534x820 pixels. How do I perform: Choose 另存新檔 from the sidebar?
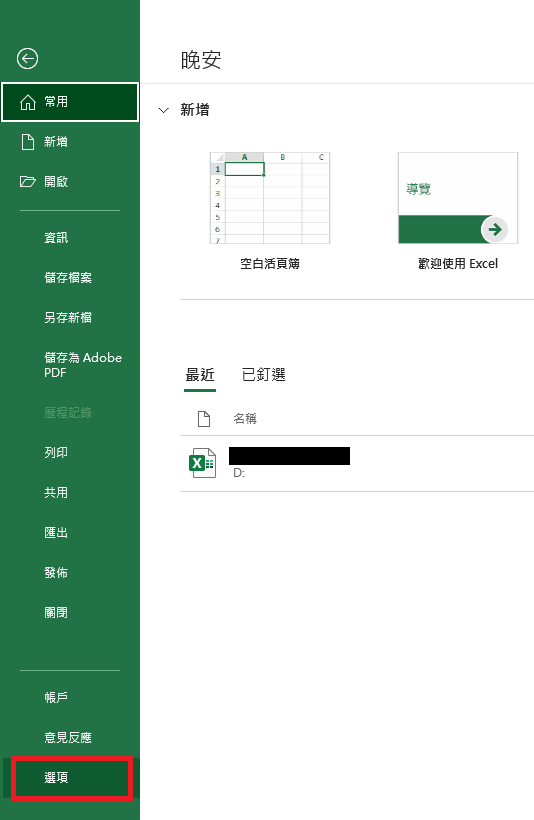(x=70, y=317)
